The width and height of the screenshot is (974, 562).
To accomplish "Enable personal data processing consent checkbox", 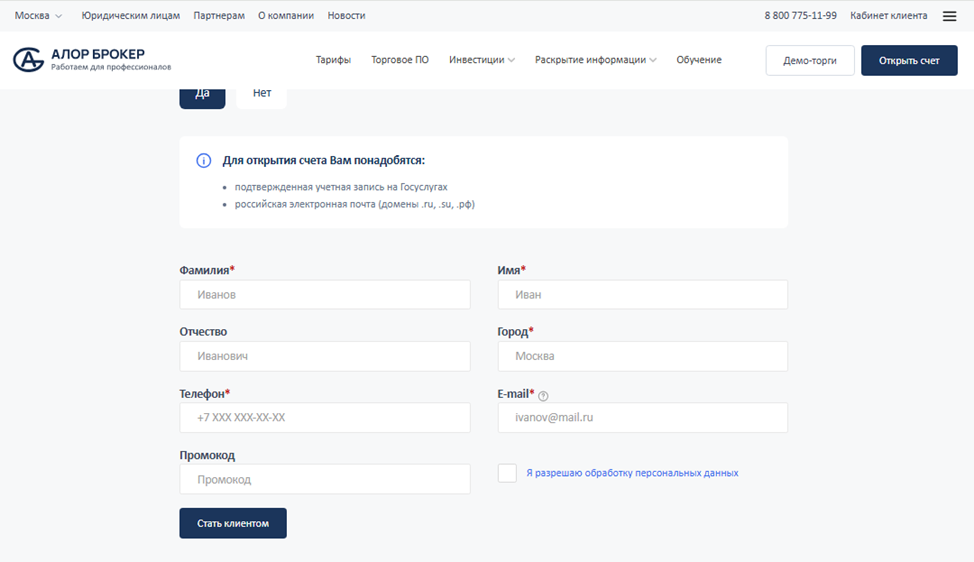I will coord(507,473).
